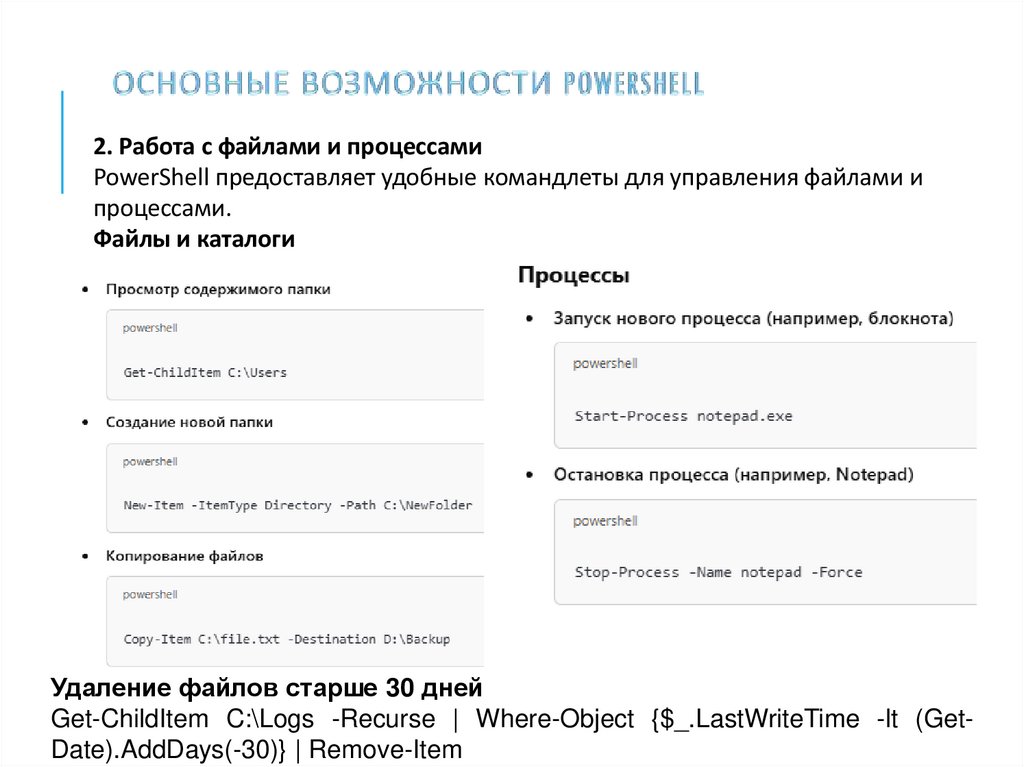The width and height of the screenshot is (1024, 767).
Task: Click the bullet 'Остановка процесса (например, Notepad)'
Action: (x=733, y=474)
